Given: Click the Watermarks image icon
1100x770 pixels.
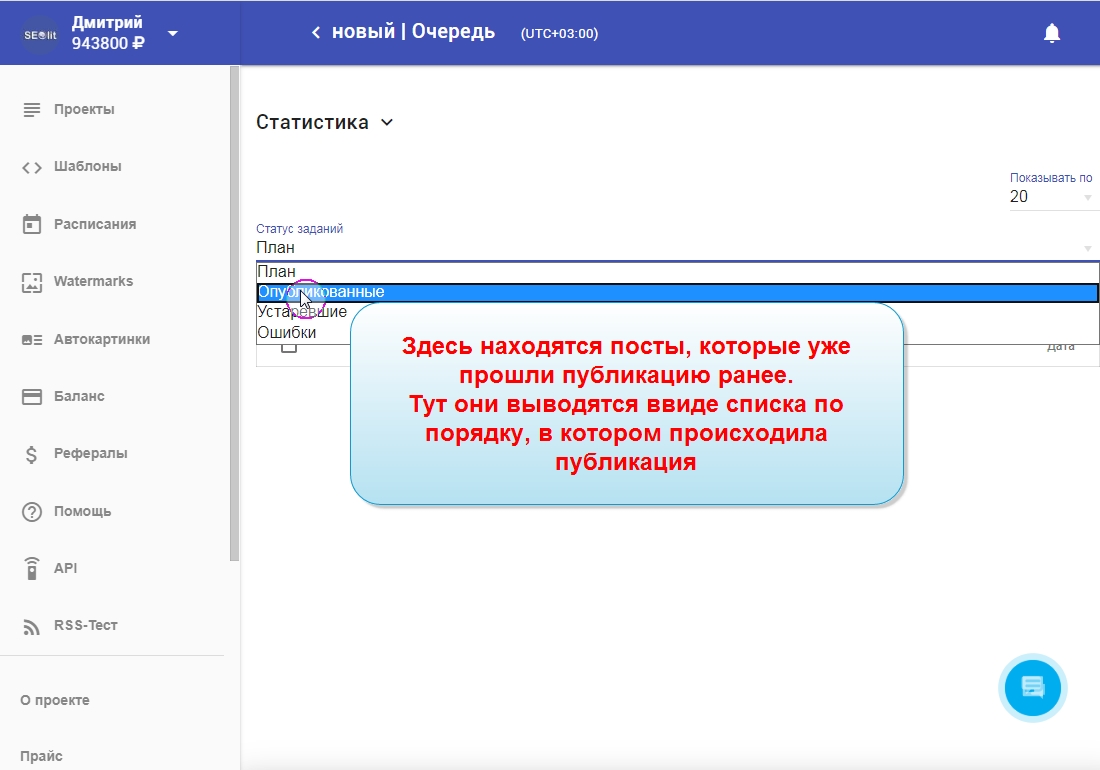Looking at the screenshot, I should (32, 282).
